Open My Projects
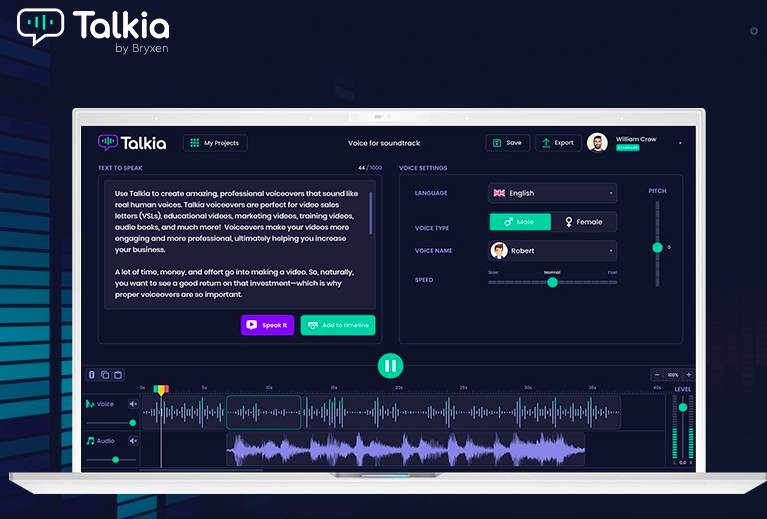 click(215, 143)
